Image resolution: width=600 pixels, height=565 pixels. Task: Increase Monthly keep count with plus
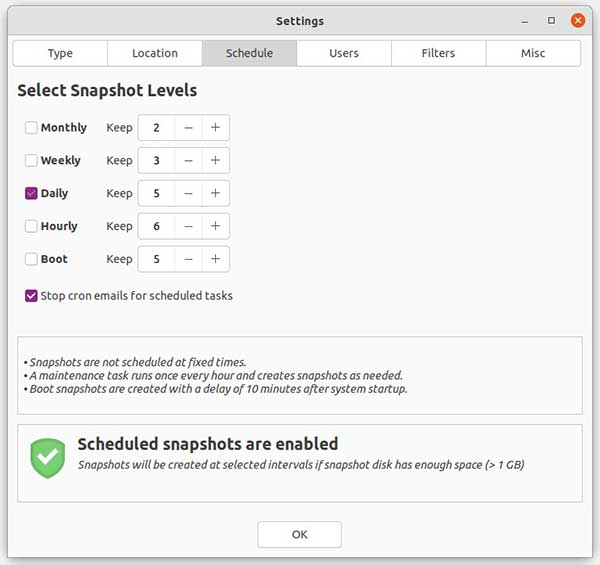tap(215, 127)
